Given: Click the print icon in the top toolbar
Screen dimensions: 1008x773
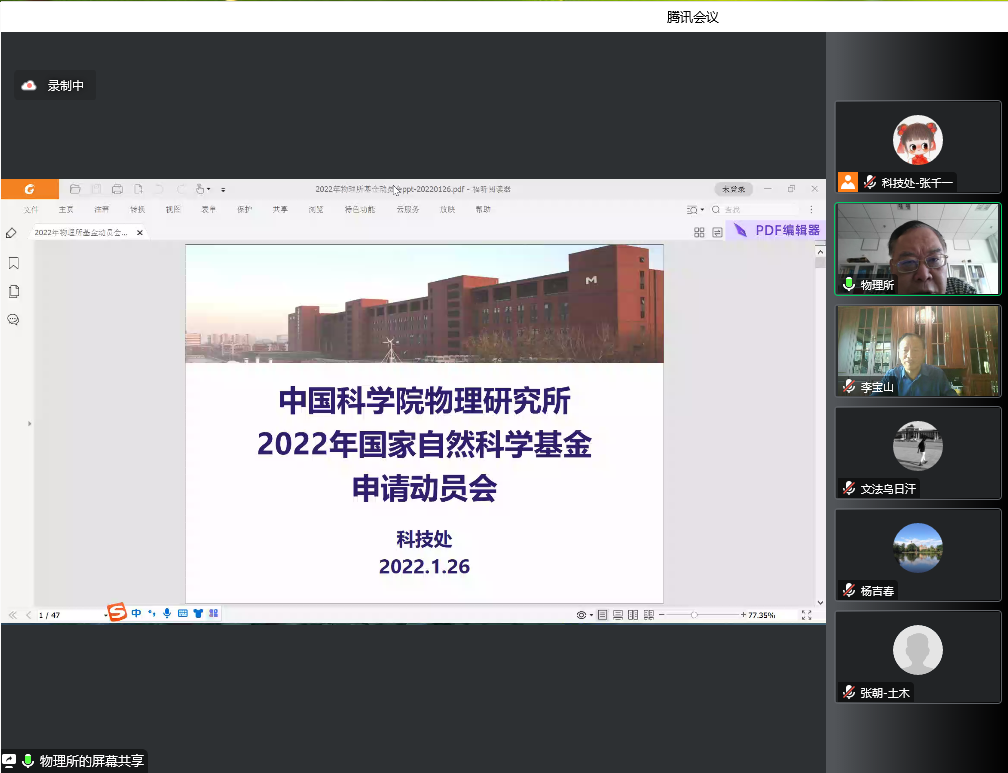Looking at the screenshot, I should [x=118, y=189].
